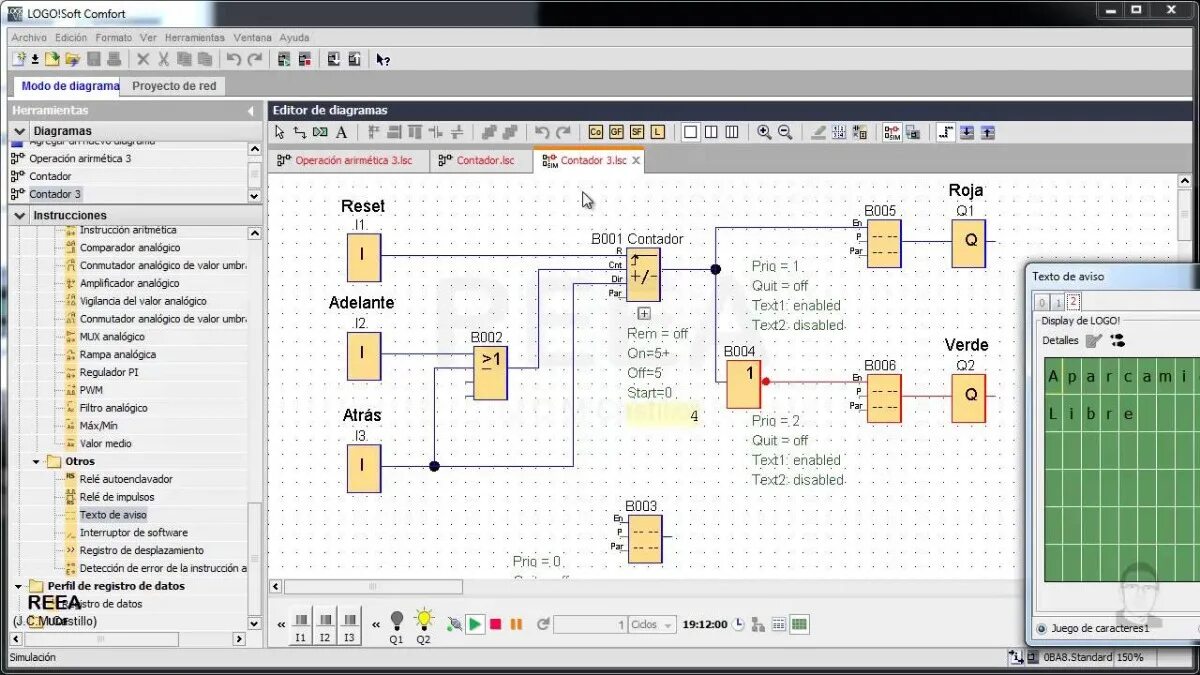Select the arrow selection tool in editor toolbar
The image size is (1200, 675).
coord(280,132)
